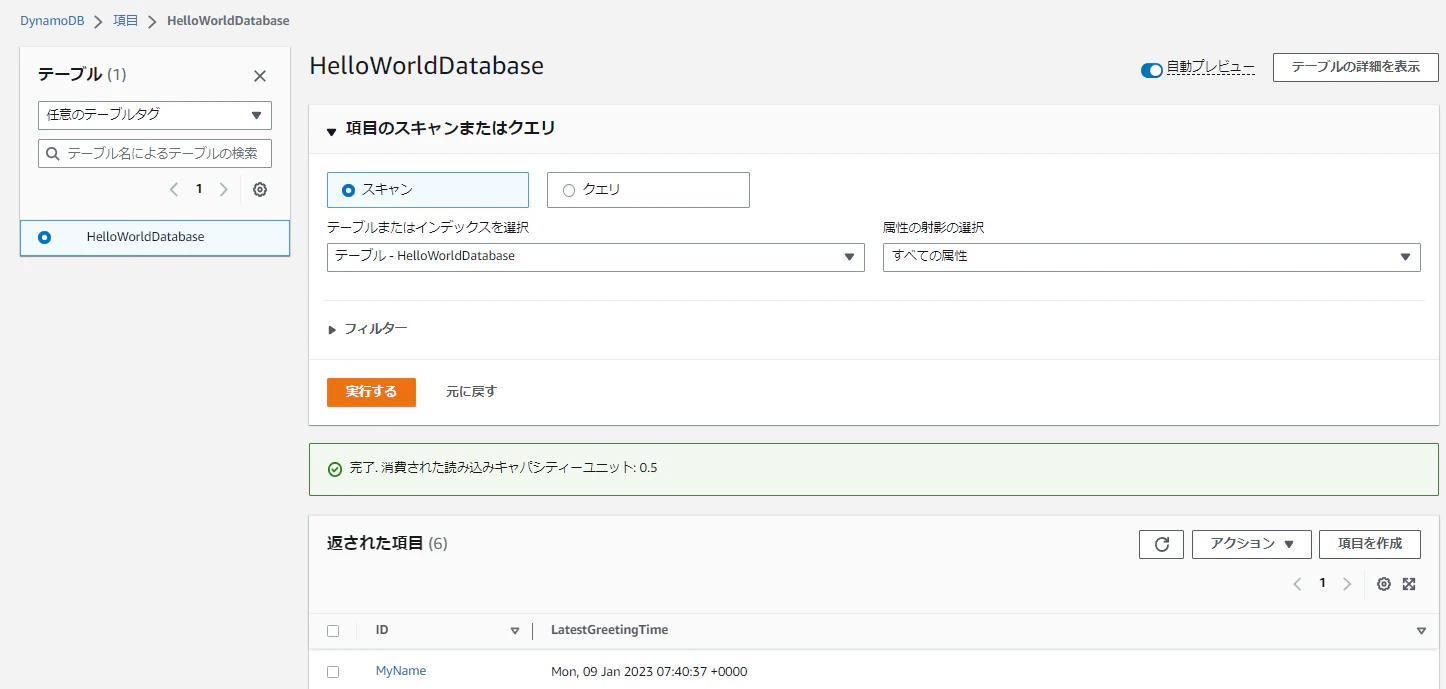This screenshot has height=689, width=1446.
Task: Open table list settings gear
Action: (260, 189)
